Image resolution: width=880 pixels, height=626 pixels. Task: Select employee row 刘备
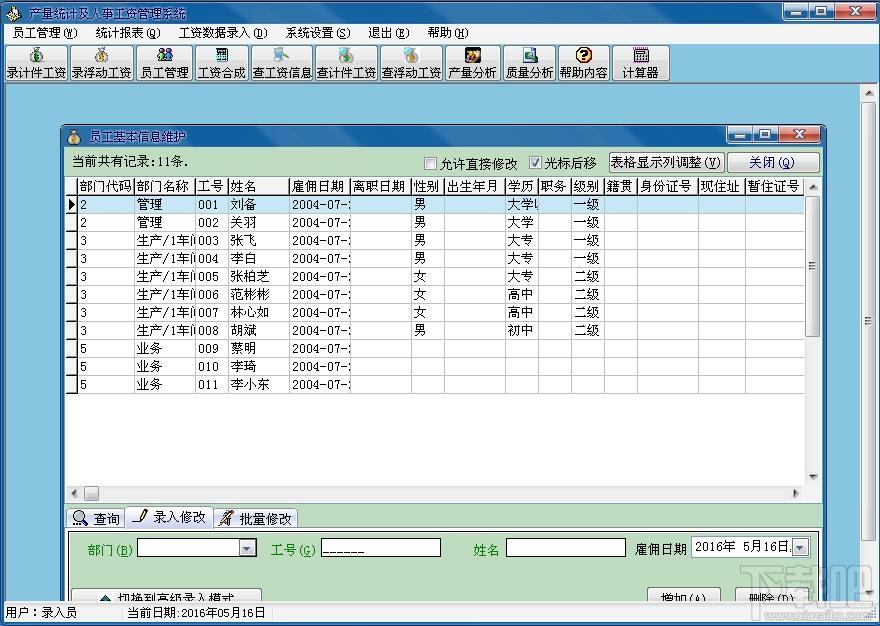click(435, 204)
